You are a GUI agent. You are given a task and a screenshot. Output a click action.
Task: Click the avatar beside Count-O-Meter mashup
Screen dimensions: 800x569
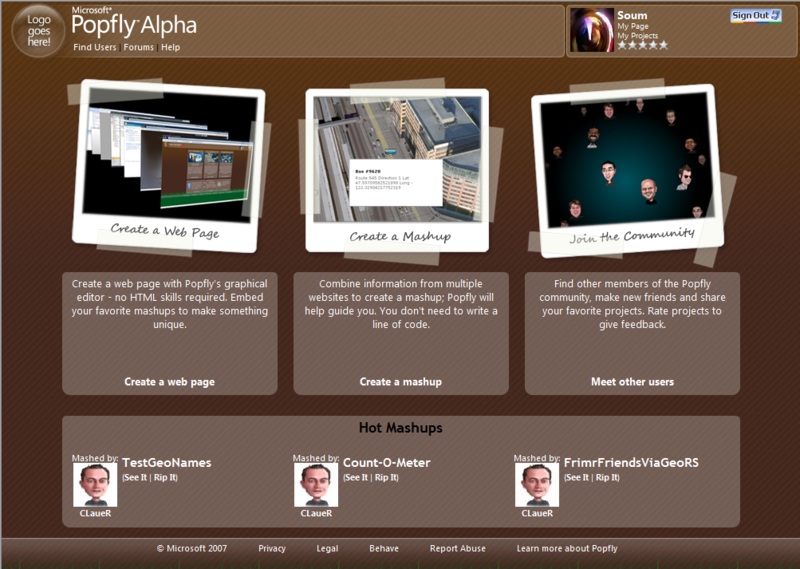(x=316, y=485)
